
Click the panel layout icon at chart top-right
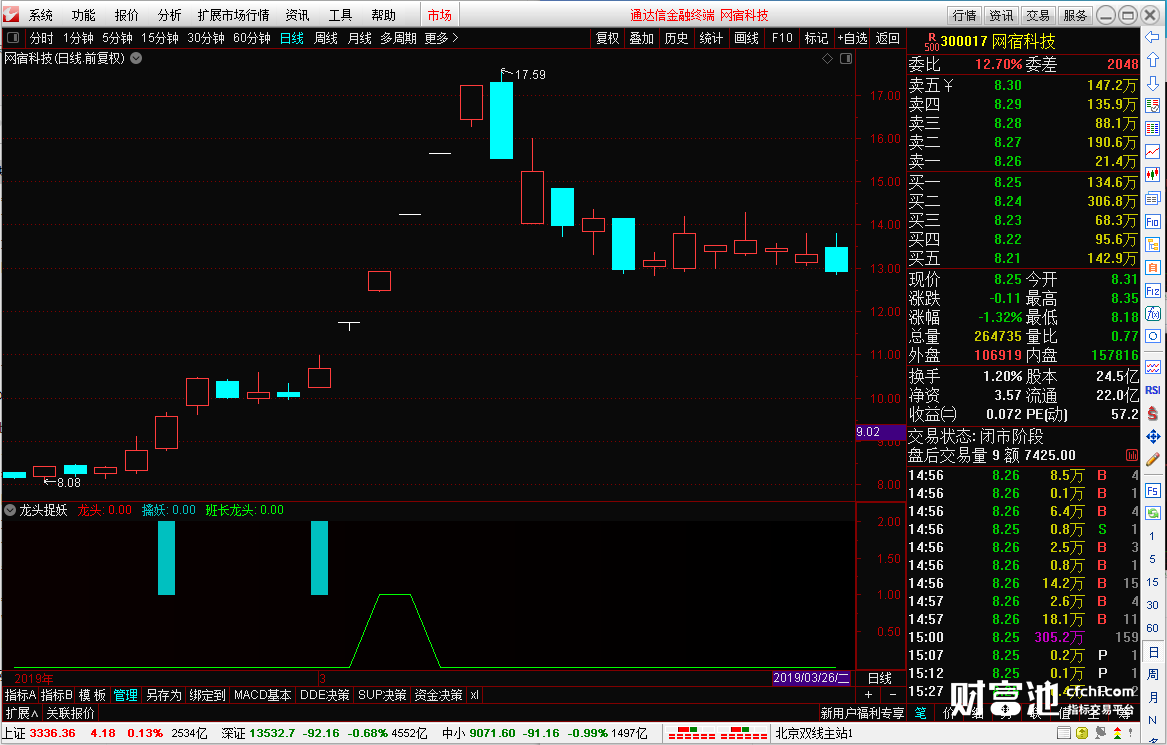click(845, 58)
